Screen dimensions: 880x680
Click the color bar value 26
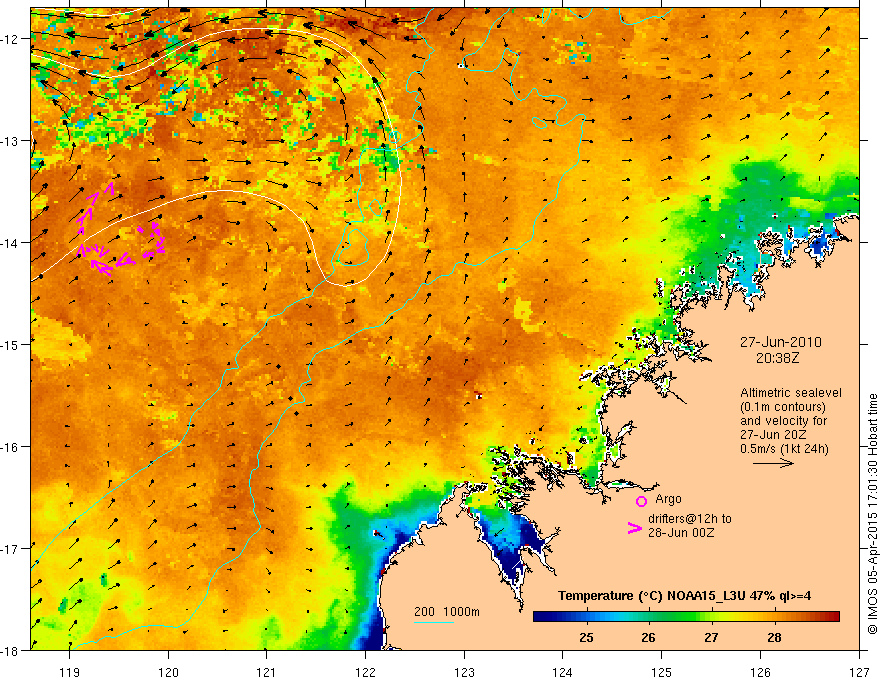(648, 638)
